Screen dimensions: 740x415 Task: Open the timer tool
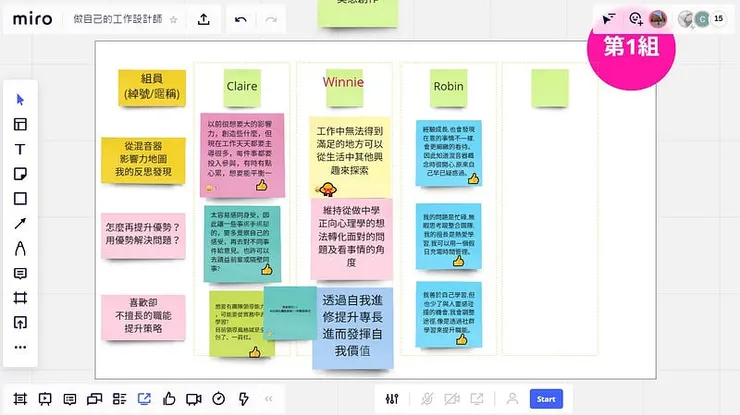tap(219, 399)
